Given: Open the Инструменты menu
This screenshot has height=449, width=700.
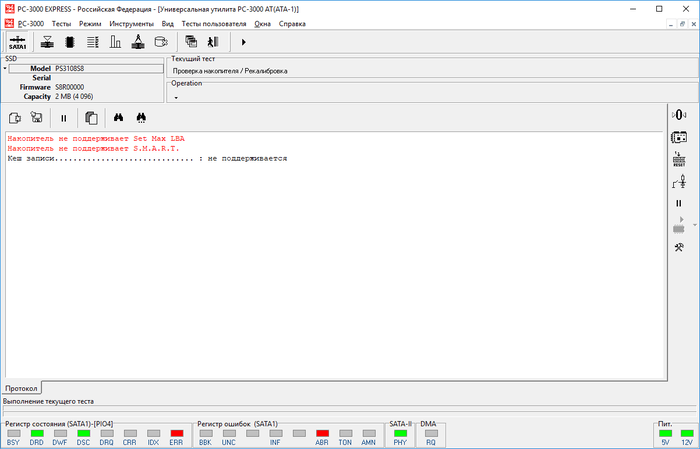Looking at the screenshot, I should coord(130,22).
